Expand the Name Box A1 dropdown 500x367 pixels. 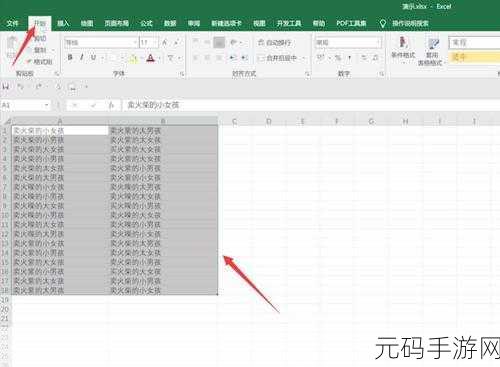coord(47,105)
